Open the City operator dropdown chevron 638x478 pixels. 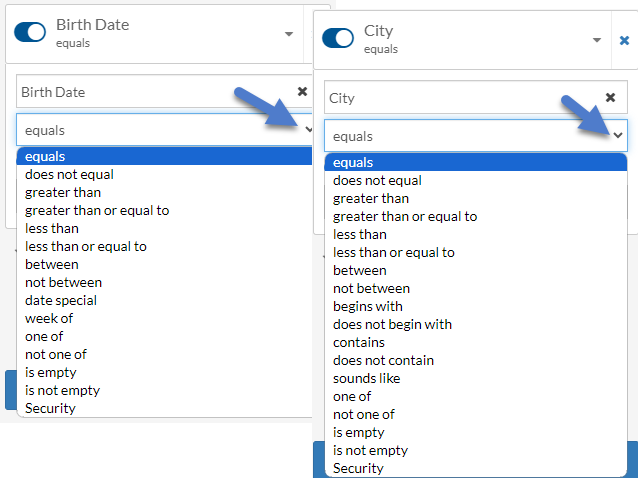click(618, 135)
